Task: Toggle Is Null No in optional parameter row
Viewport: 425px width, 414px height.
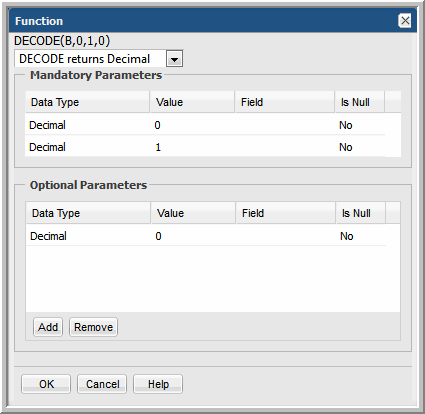Action: click(x=347, y=236)
